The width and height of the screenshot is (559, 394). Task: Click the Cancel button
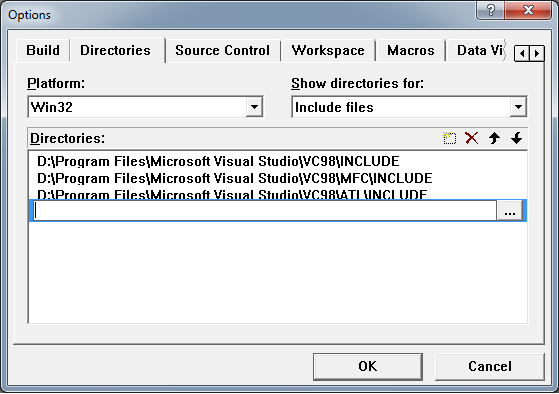point(490,367)
